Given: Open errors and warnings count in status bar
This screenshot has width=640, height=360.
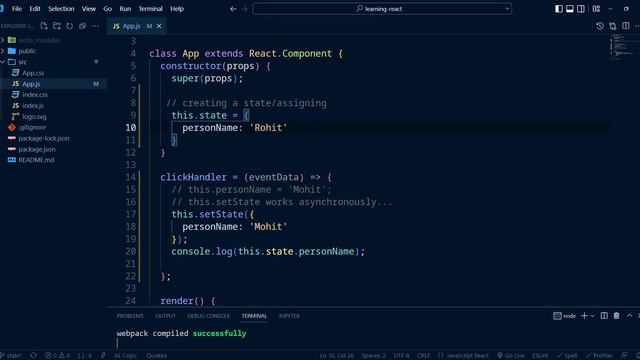Looking at the screenshot, I should (x=58, y=356).
